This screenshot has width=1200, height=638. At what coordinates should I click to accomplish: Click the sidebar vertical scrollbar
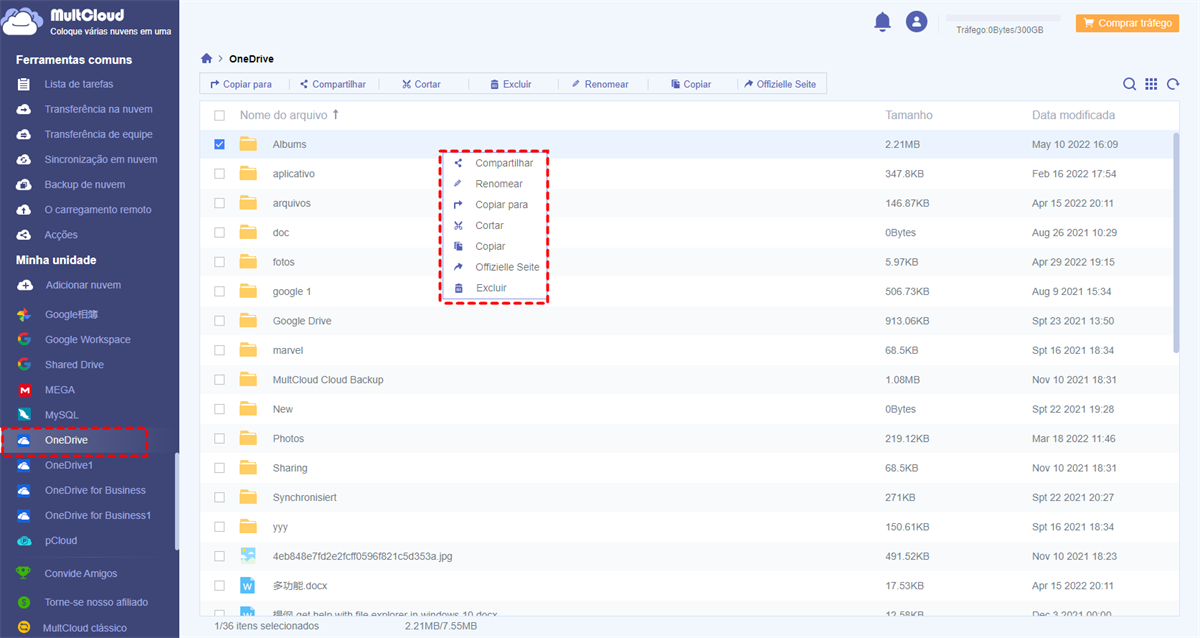(176, 502)
